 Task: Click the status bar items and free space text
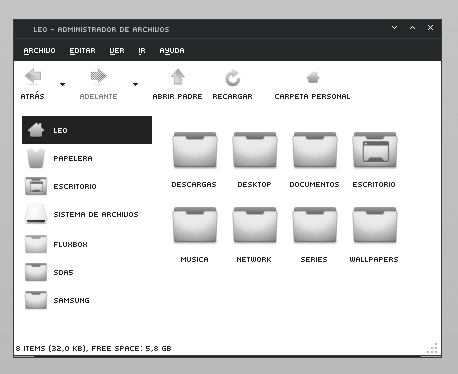tap(93, 348)
